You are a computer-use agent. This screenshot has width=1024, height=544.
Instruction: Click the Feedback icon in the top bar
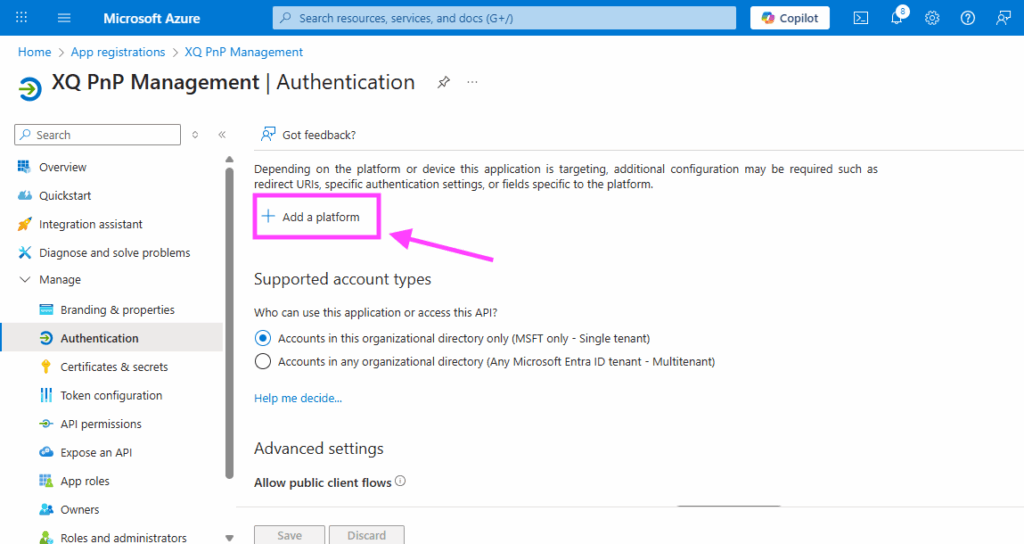1003,18
